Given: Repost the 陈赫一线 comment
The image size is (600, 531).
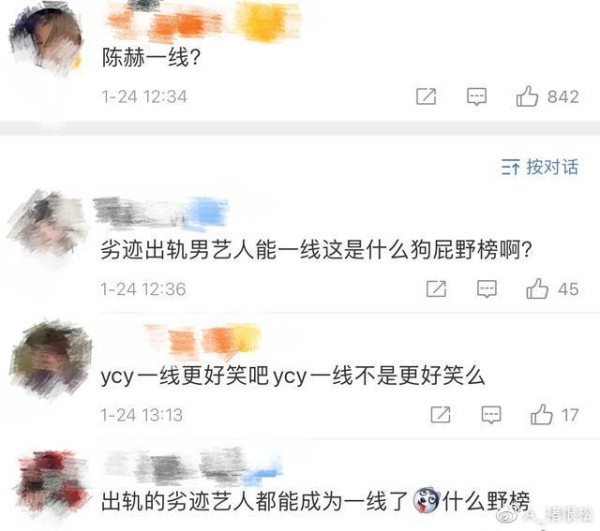Looking at the screenshot, I should tap(426, 96).
